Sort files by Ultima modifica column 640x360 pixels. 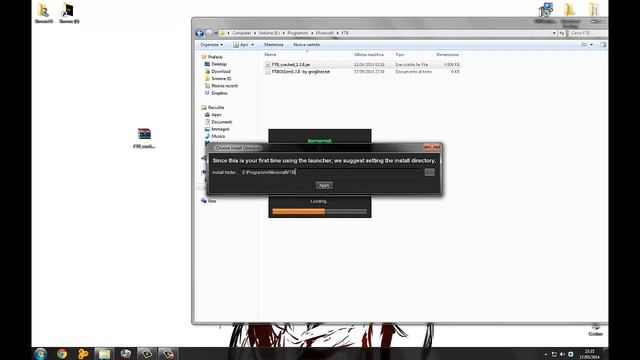369,54
